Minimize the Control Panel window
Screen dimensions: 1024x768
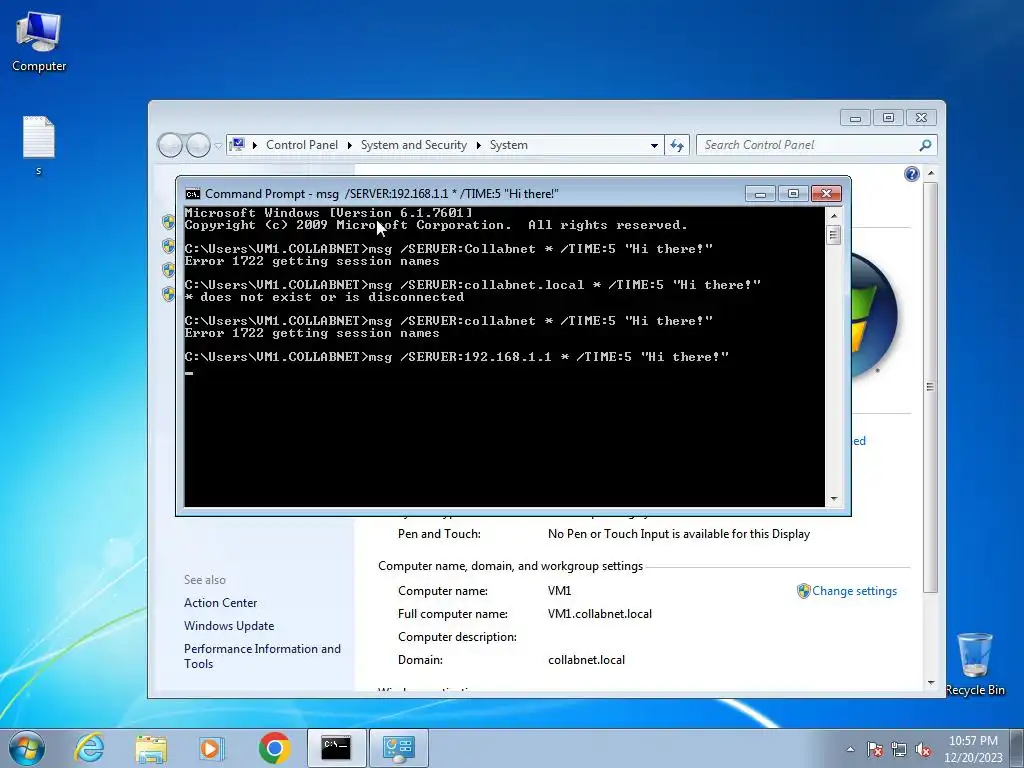click(855, 118)
